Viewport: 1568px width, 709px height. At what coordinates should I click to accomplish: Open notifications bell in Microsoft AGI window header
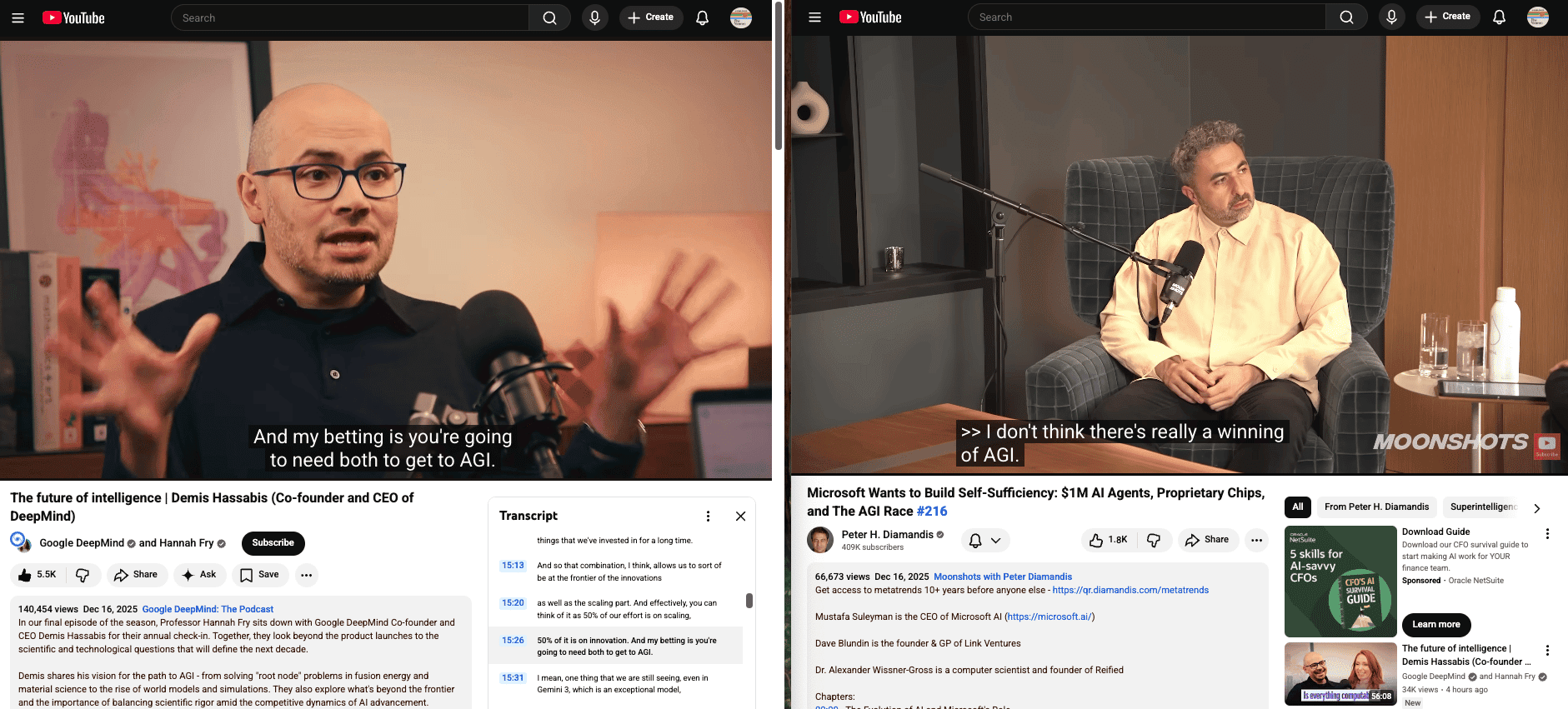[1499, 17]
